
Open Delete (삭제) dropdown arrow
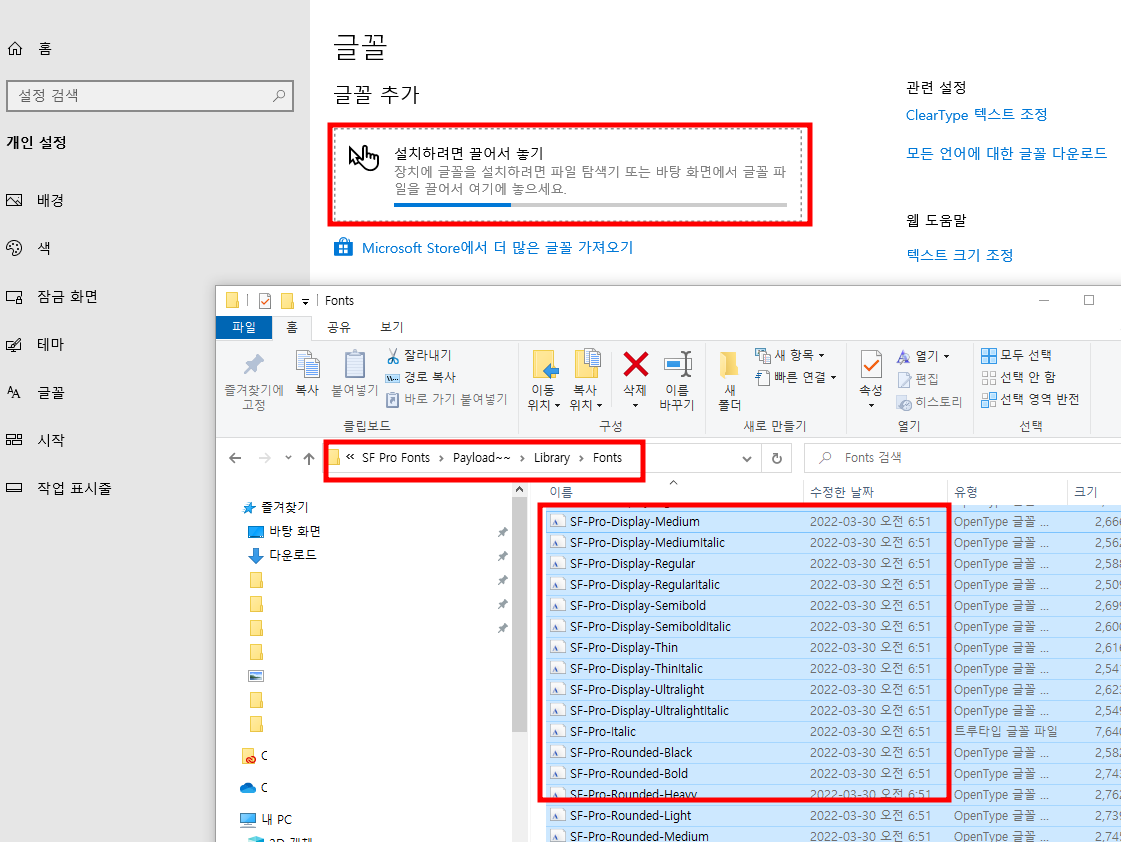click(635, 405)
